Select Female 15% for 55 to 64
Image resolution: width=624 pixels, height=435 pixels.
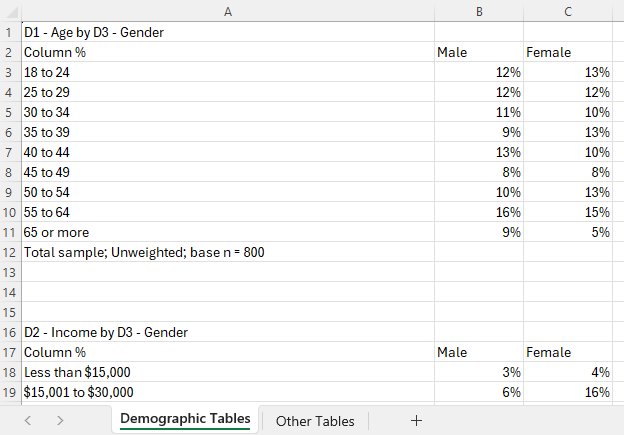[x=568, y=212]
